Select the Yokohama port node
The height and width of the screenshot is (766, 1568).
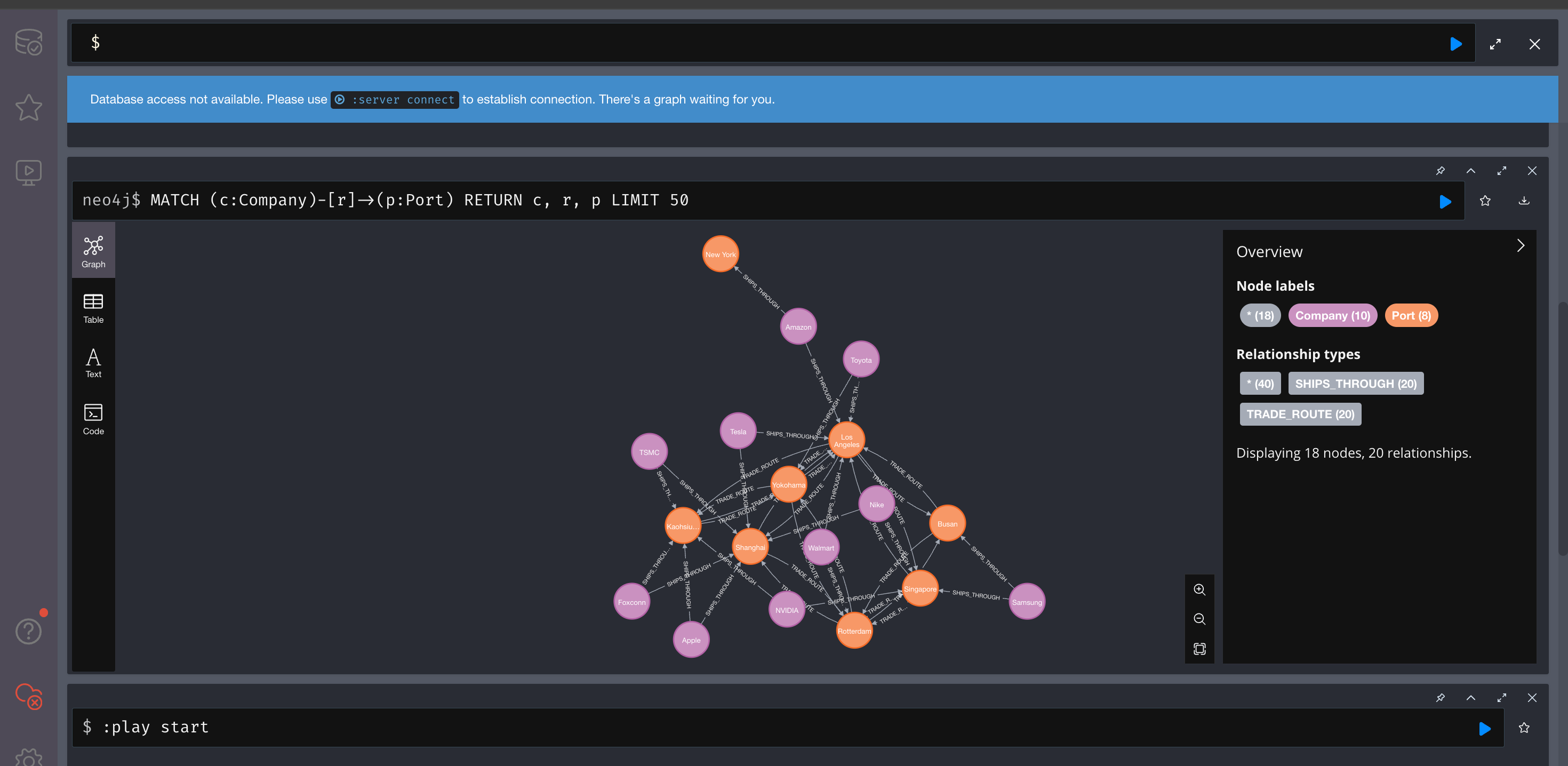point(788,485)
